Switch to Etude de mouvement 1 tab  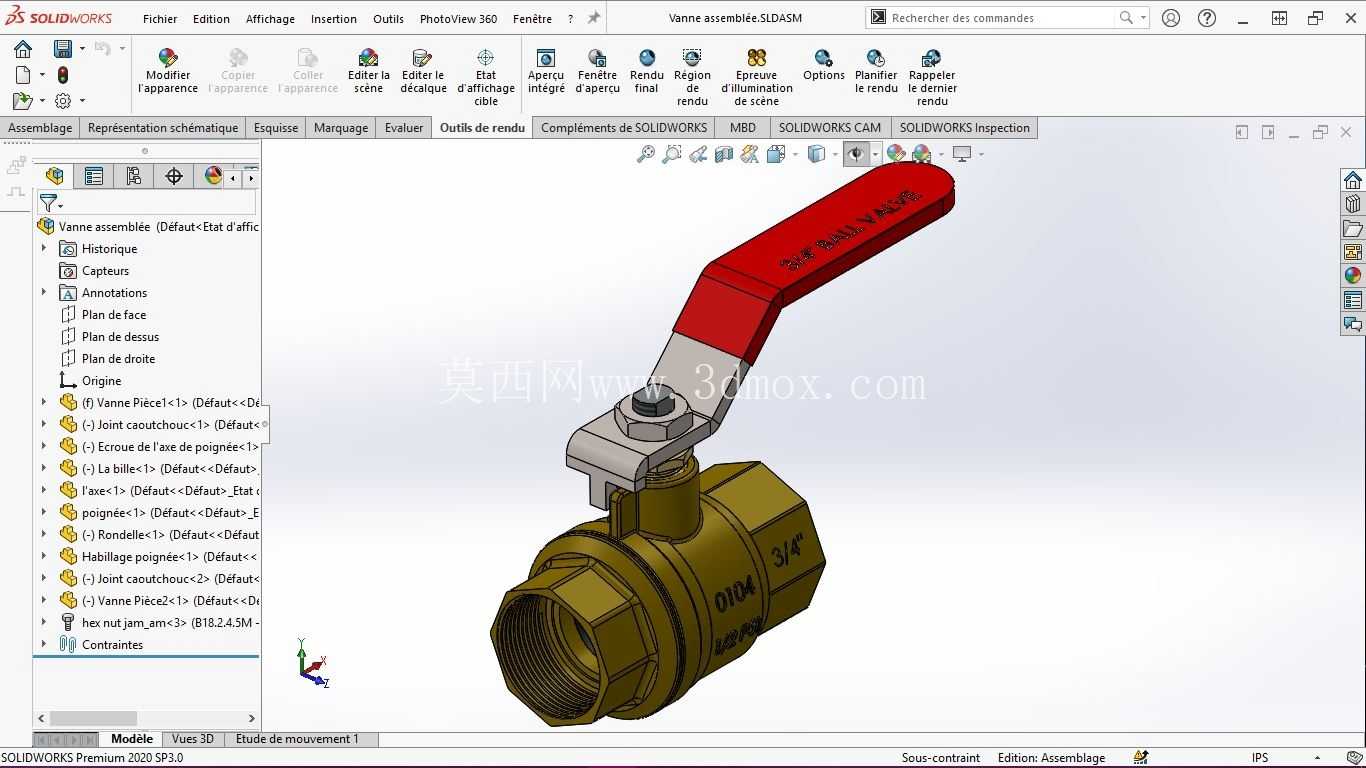(297, 739)
